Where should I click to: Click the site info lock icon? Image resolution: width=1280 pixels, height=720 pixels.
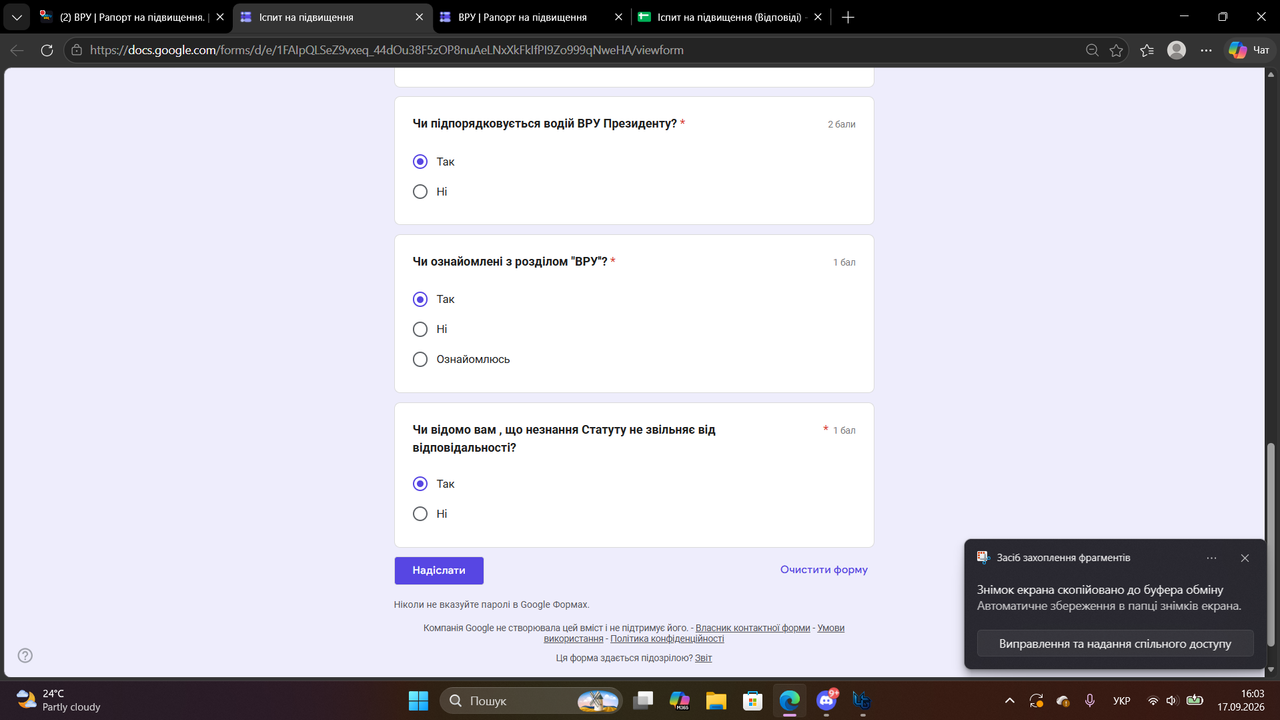point(76,50)
